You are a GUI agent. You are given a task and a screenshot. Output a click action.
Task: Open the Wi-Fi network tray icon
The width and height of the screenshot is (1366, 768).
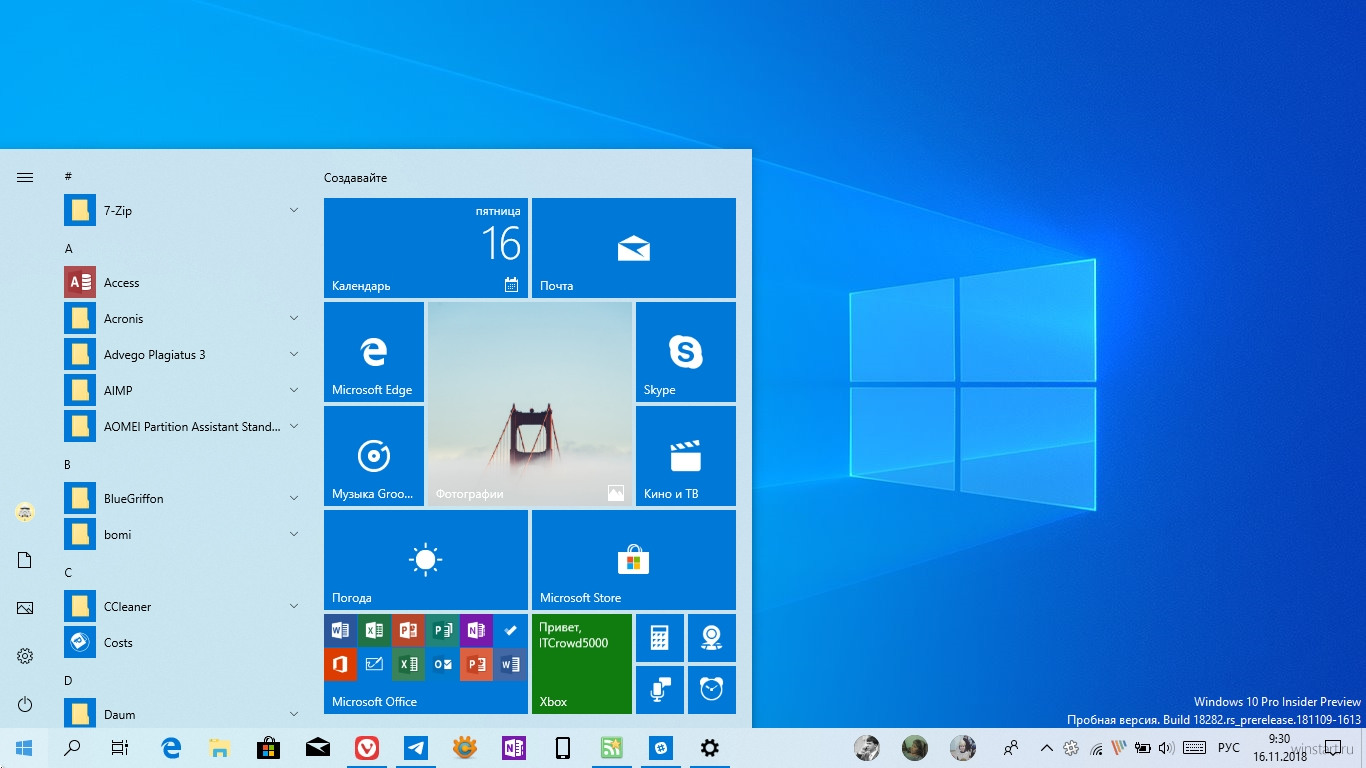click(x=1096, y=748)
